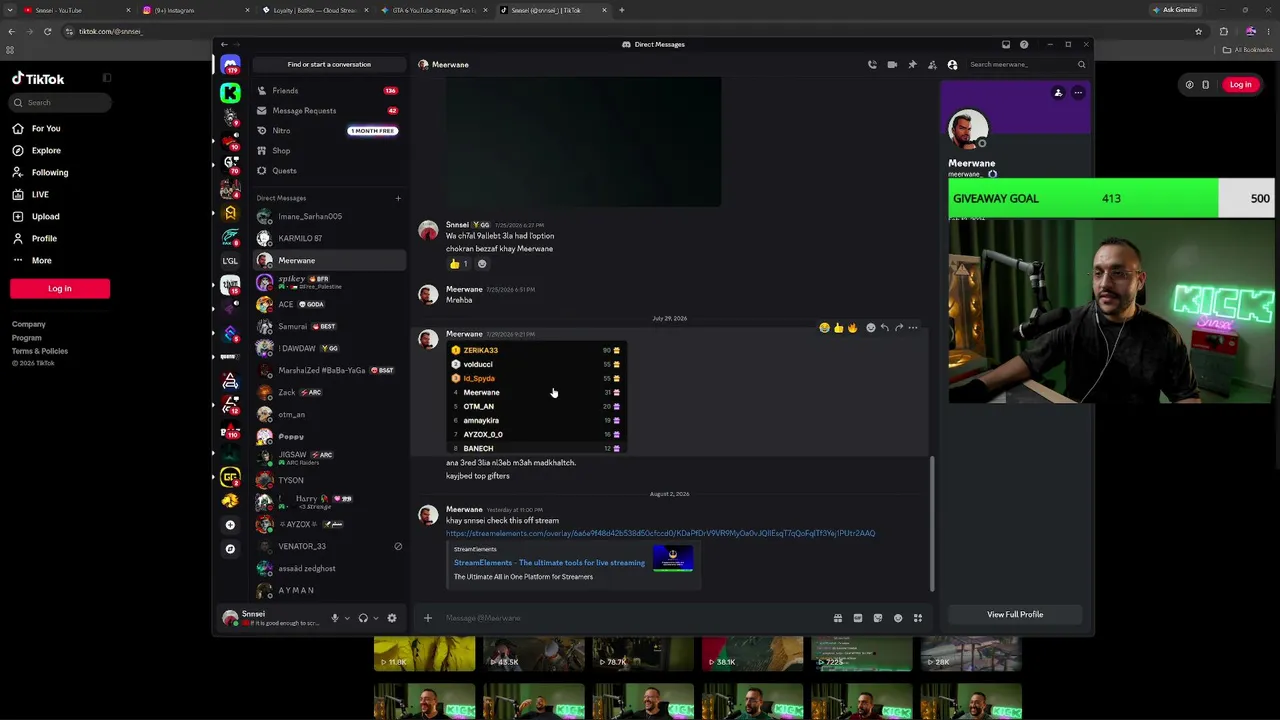1280x720 pixels.
Task: Open Find or start a conversation
Action: (329, 65)
